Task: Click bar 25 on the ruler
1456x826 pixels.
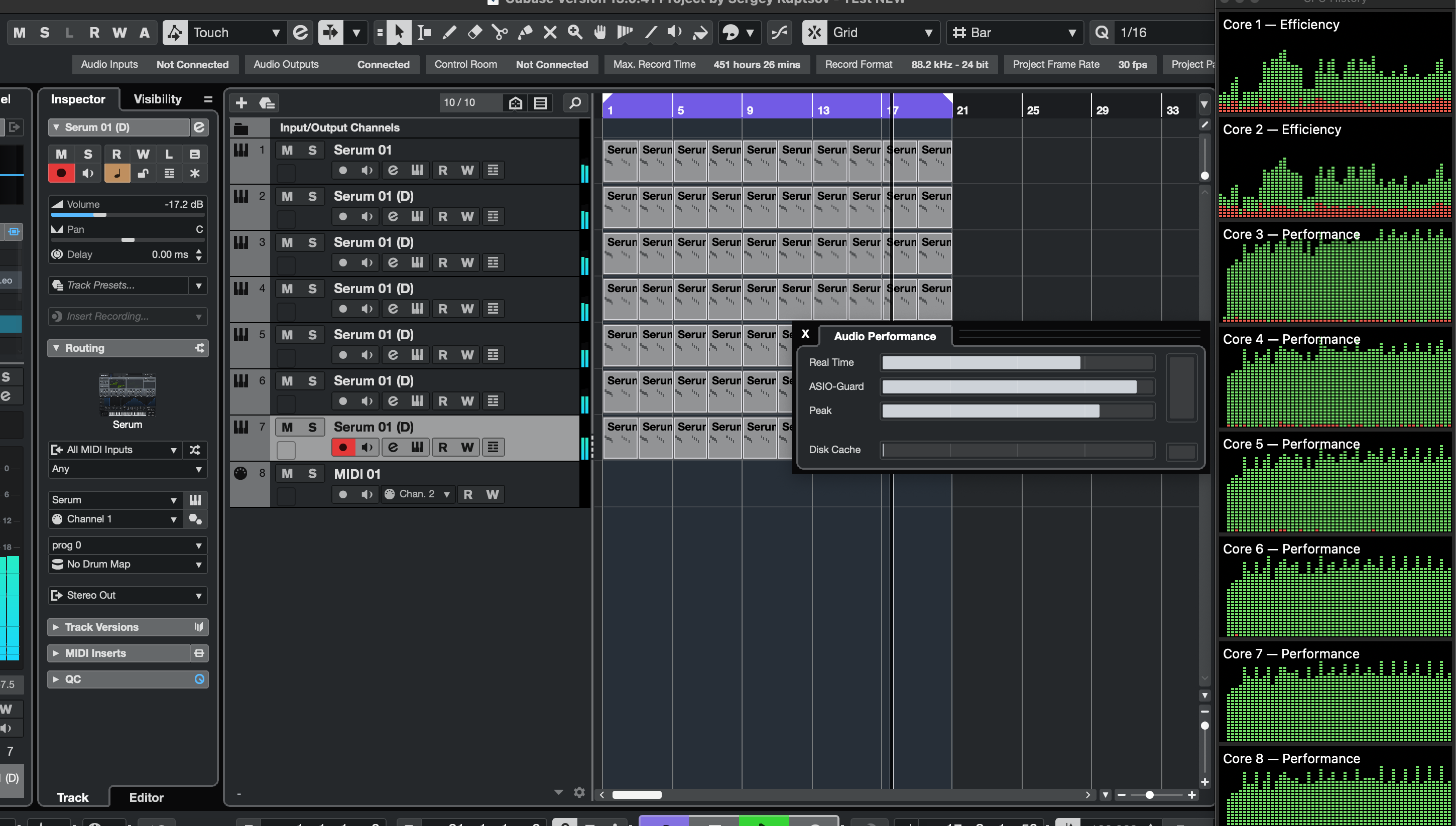Action: click(x=1032, y=109)
